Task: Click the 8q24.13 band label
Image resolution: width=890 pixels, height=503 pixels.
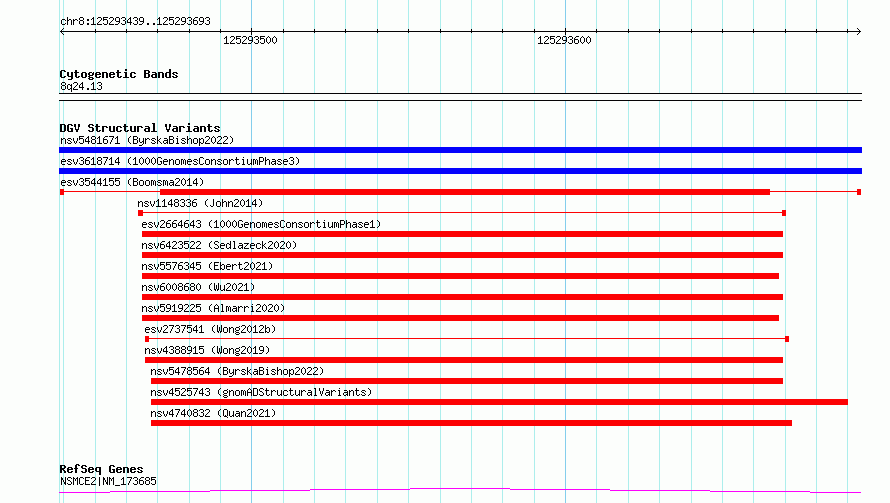Action: point(81,86)
